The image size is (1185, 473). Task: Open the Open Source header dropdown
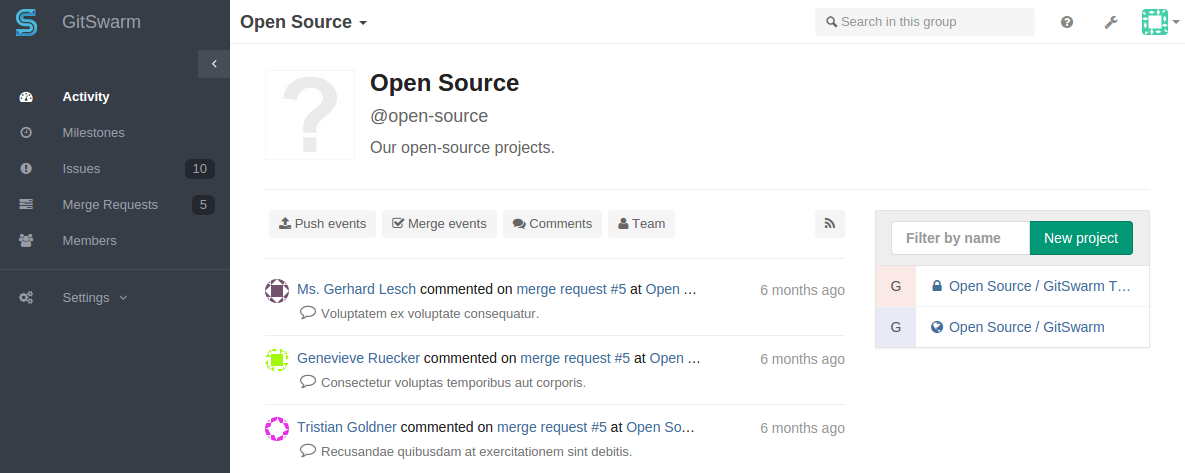tap(304, 22)
